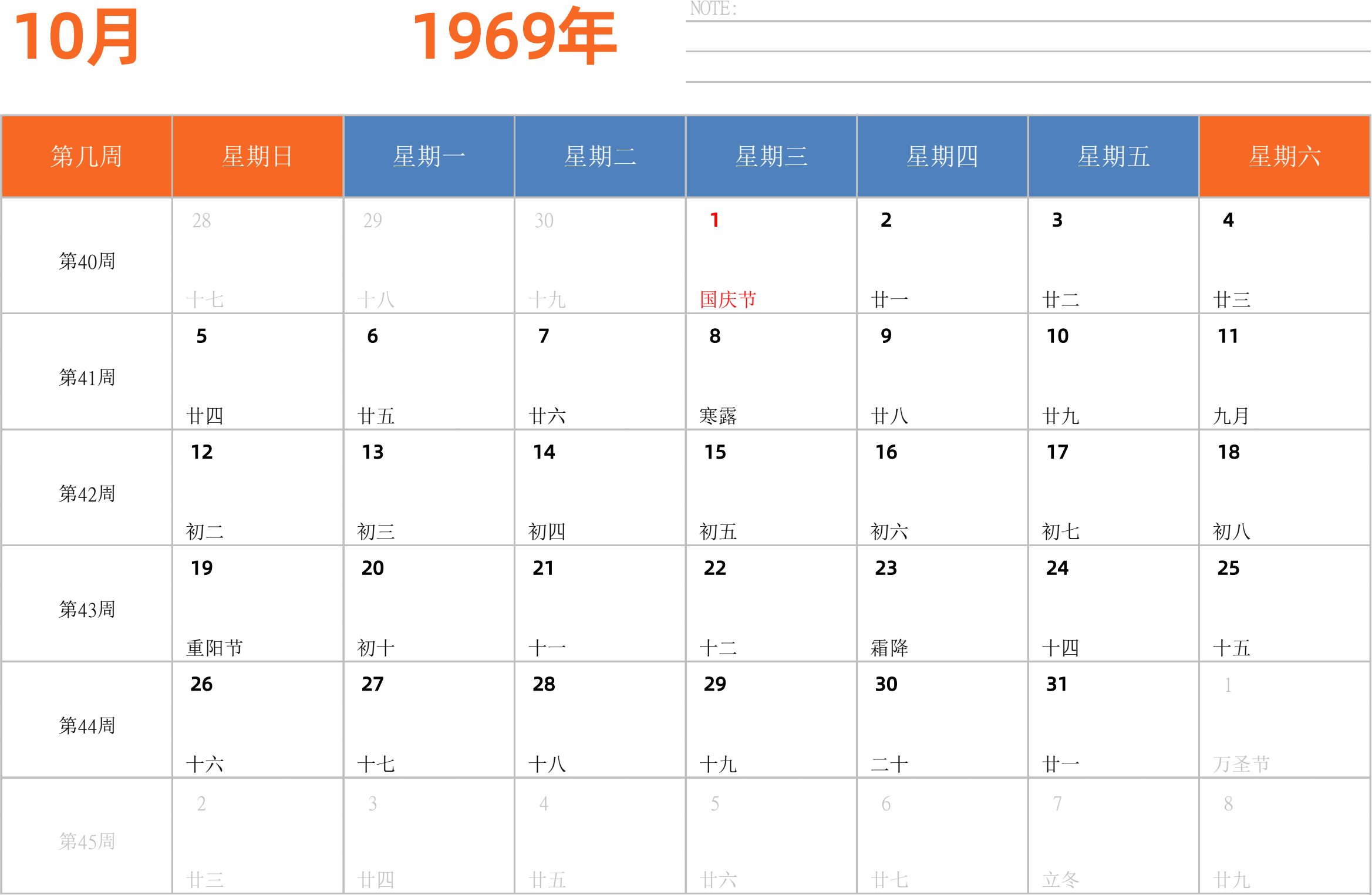Click bold date 30 in week 44

click(x=886, y=684)
